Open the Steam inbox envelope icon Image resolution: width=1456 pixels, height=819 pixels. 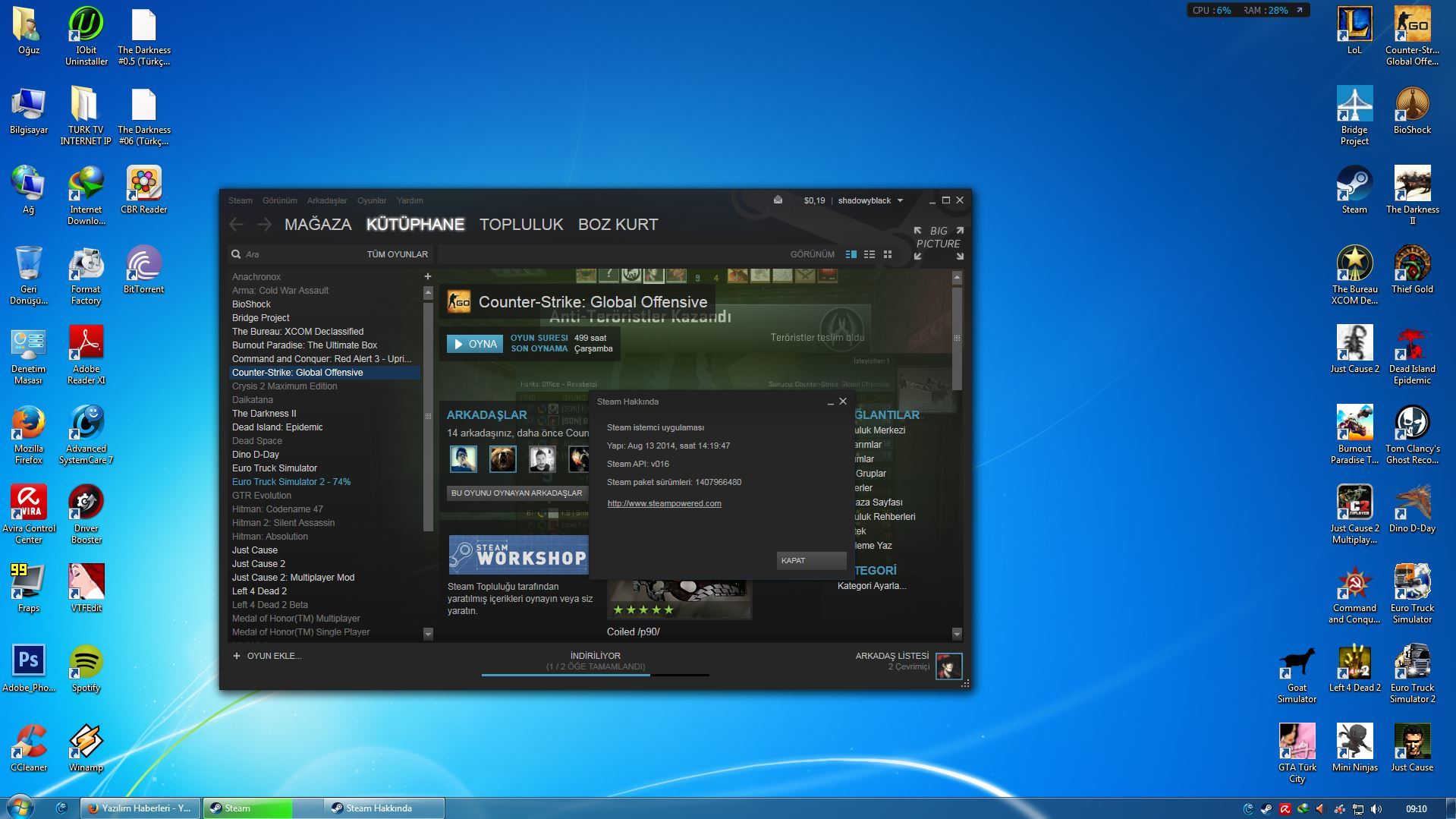(x=778, y=200)
